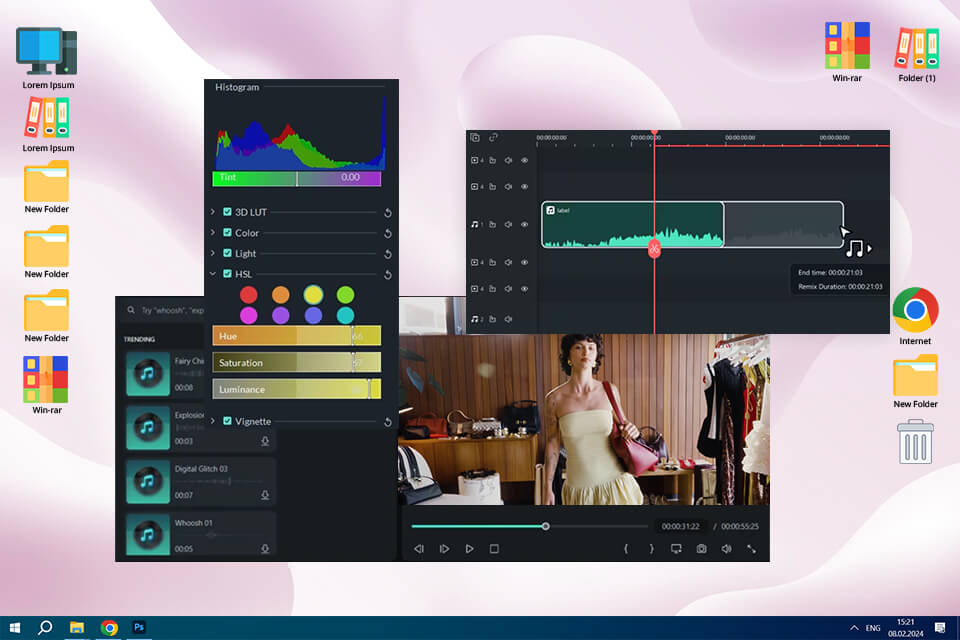Open the Windows Start menu
This screenshot has width=960, height=640.
pos(15,628)
